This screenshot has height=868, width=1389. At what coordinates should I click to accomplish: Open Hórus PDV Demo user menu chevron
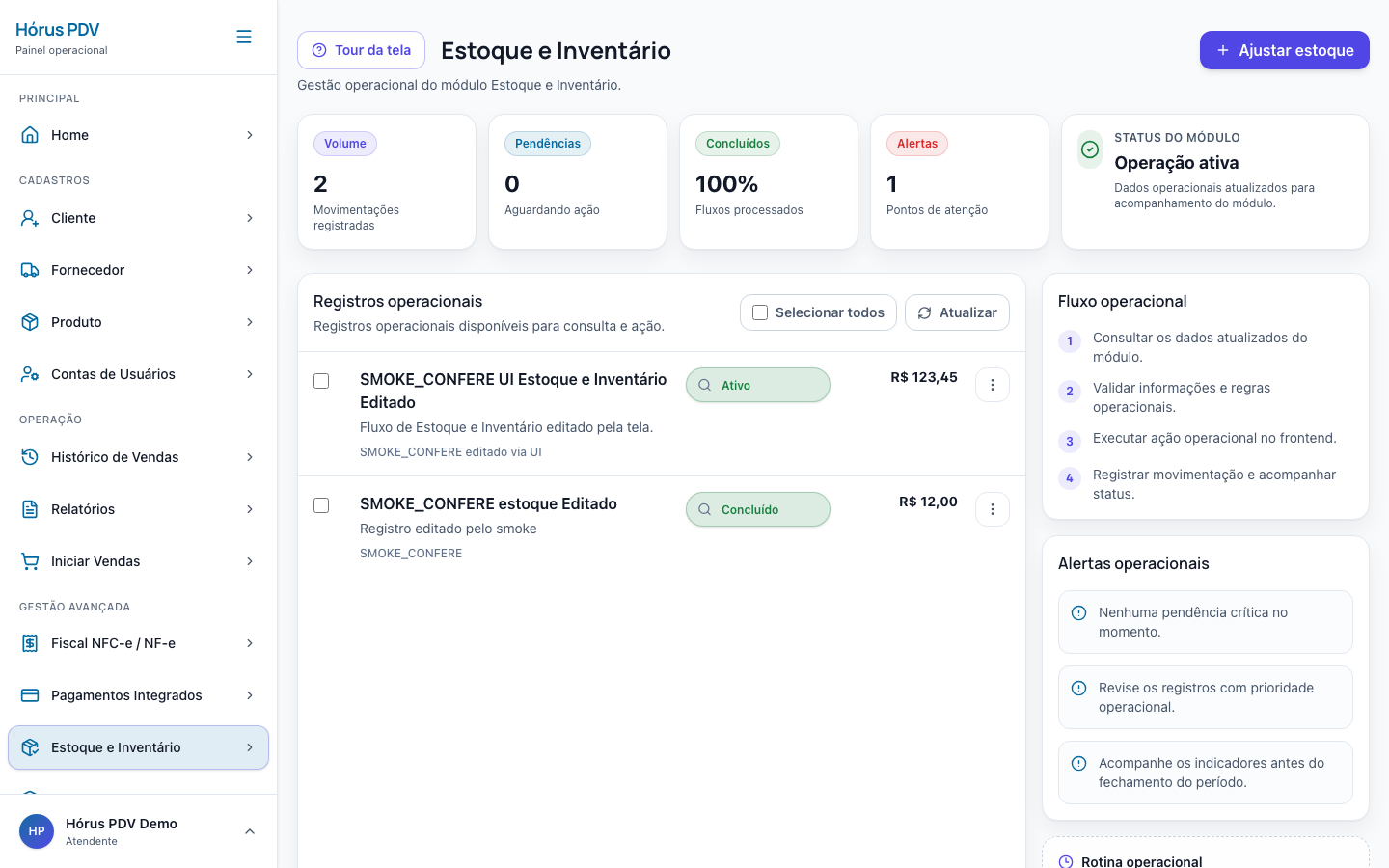tap(250, 831)
